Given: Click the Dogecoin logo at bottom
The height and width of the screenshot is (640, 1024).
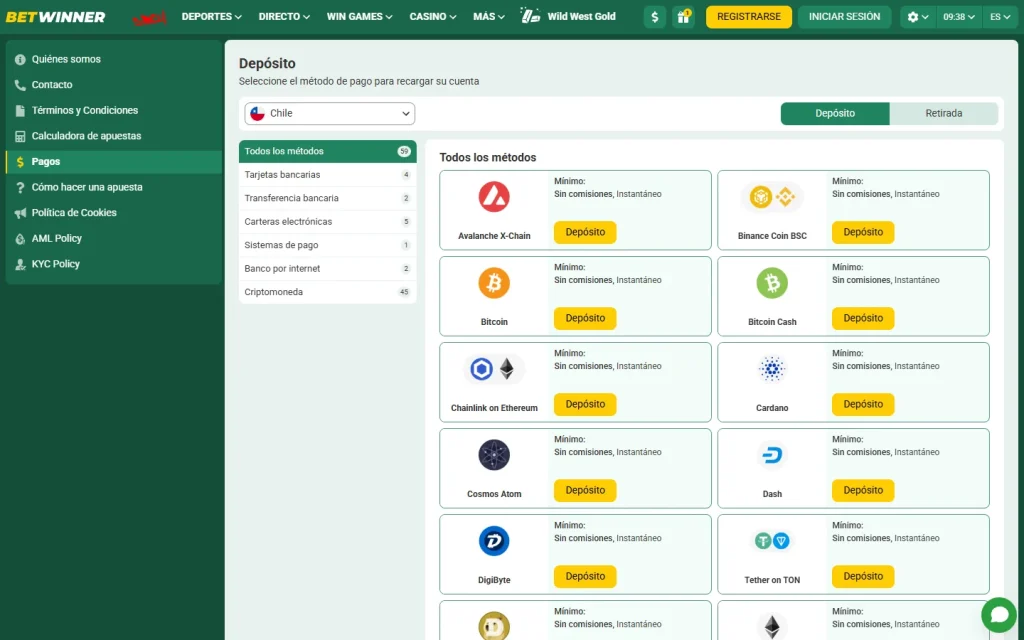Looking at the screenshot, I should click(494, 626).
